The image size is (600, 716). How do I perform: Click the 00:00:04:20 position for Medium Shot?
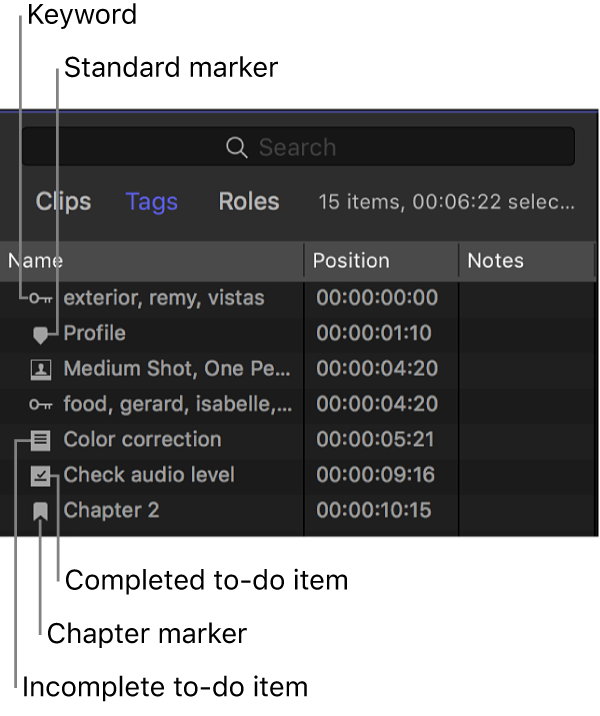(x=377, y=369)
